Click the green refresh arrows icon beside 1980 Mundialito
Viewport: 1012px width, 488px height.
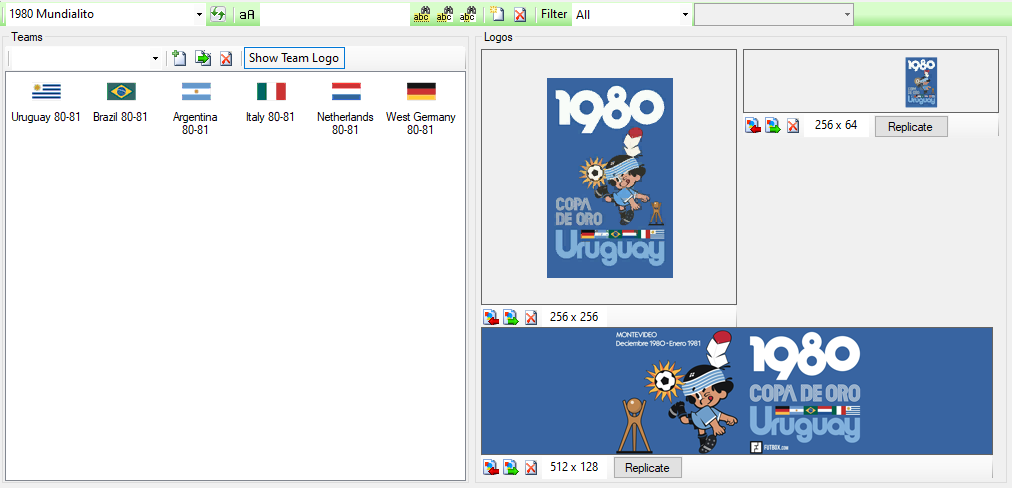pyautogui.click(x=218, y=14)
